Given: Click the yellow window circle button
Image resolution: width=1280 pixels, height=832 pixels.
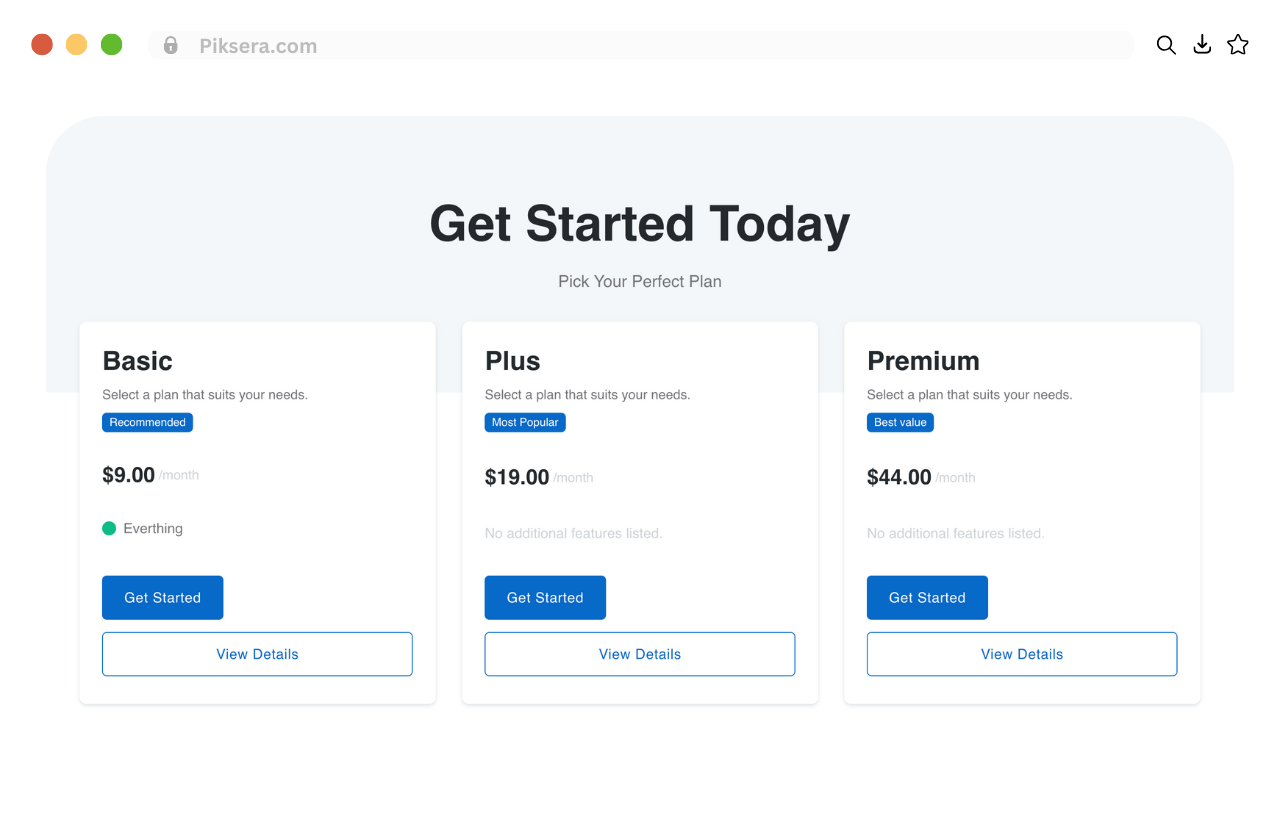Looking at the screenshot, I should (x=77, y=45).
